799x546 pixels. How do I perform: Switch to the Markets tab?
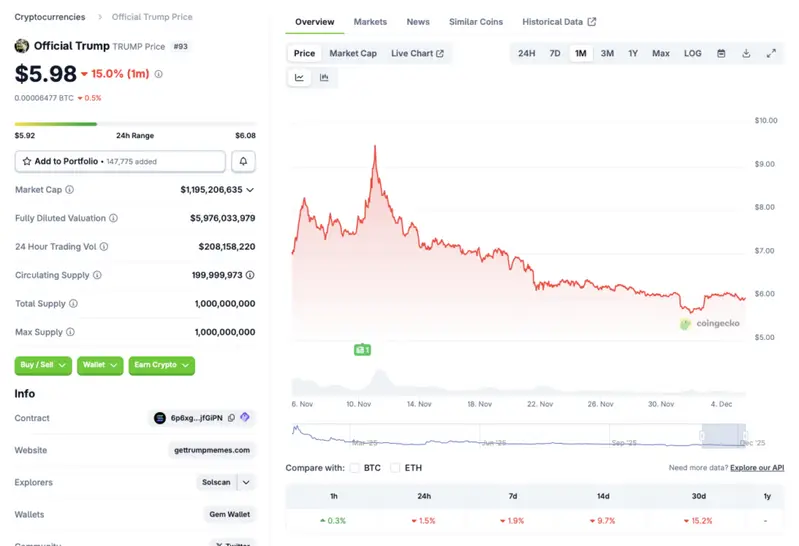[x=370, y=22]
